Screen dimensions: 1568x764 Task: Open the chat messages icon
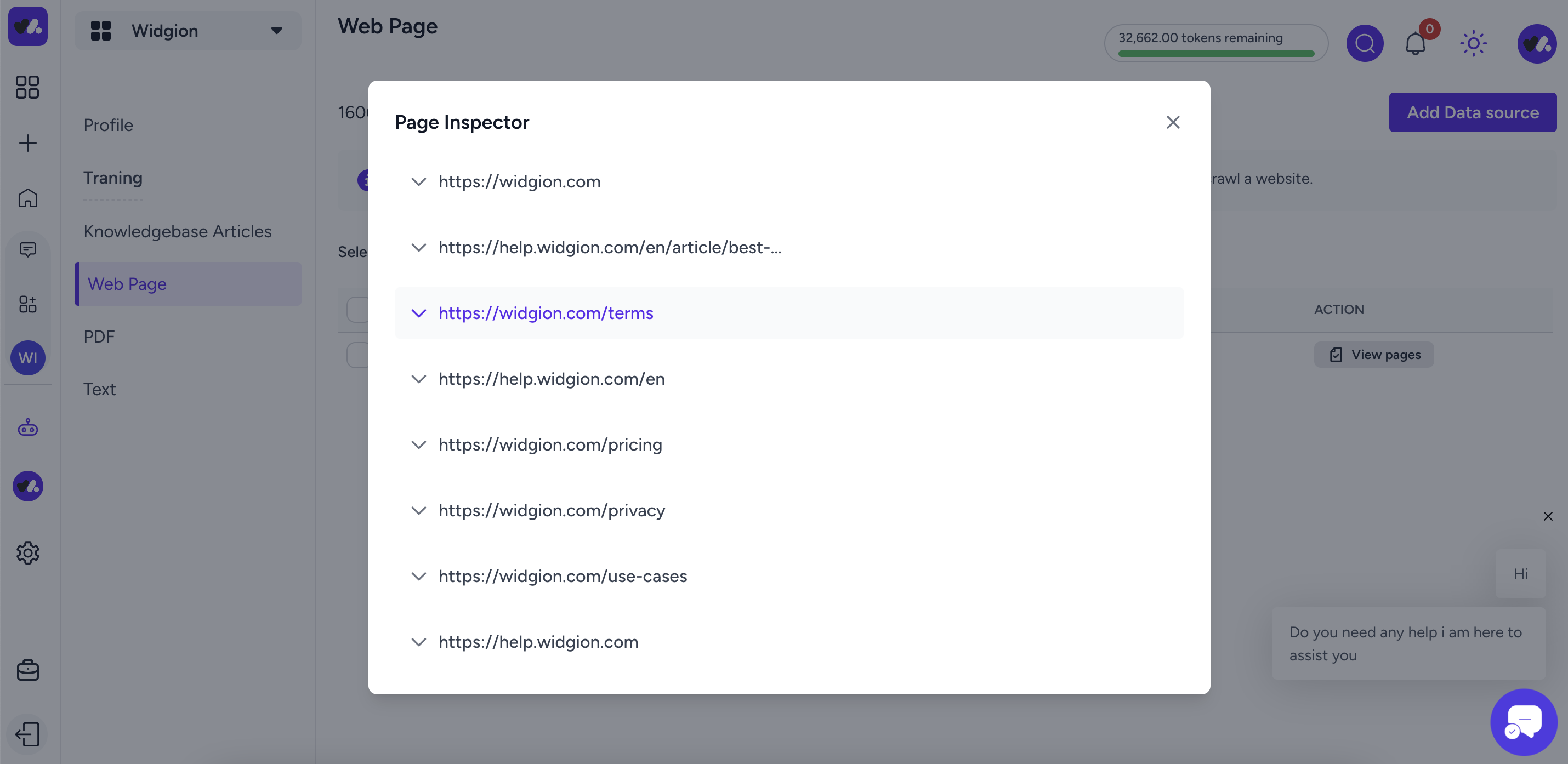point(27,249)
